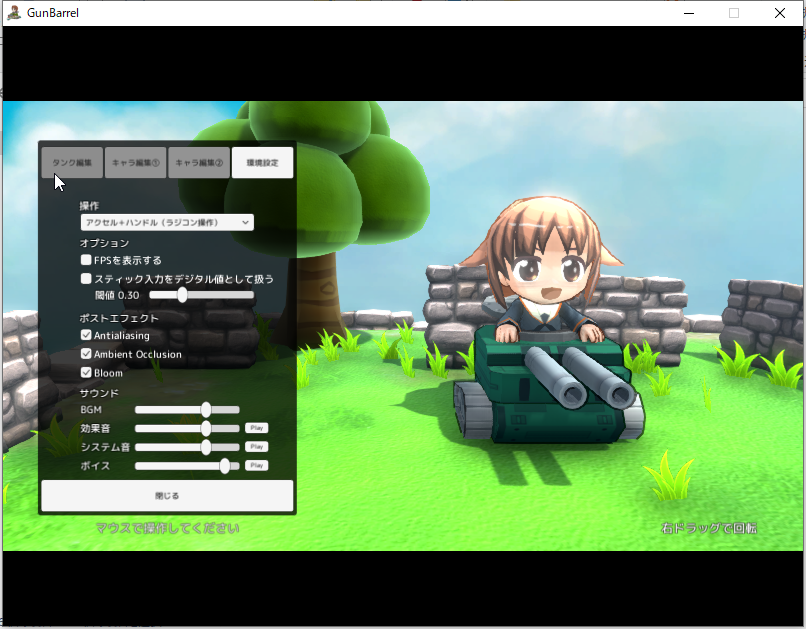Hit the Play button for ボイス
This screenshot has height=629, width=806.
tap(257, 466)
